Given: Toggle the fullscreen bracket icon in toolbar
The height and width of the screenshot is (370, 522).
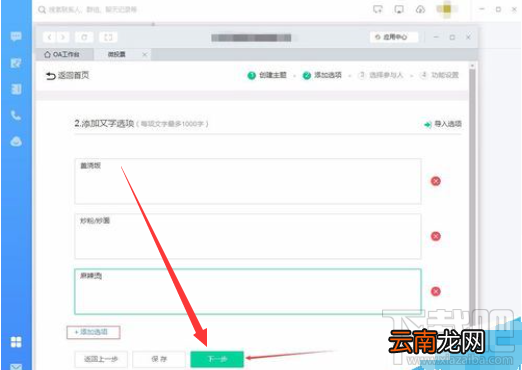Looking at the screenshot, I should click(x=108, y=37).
